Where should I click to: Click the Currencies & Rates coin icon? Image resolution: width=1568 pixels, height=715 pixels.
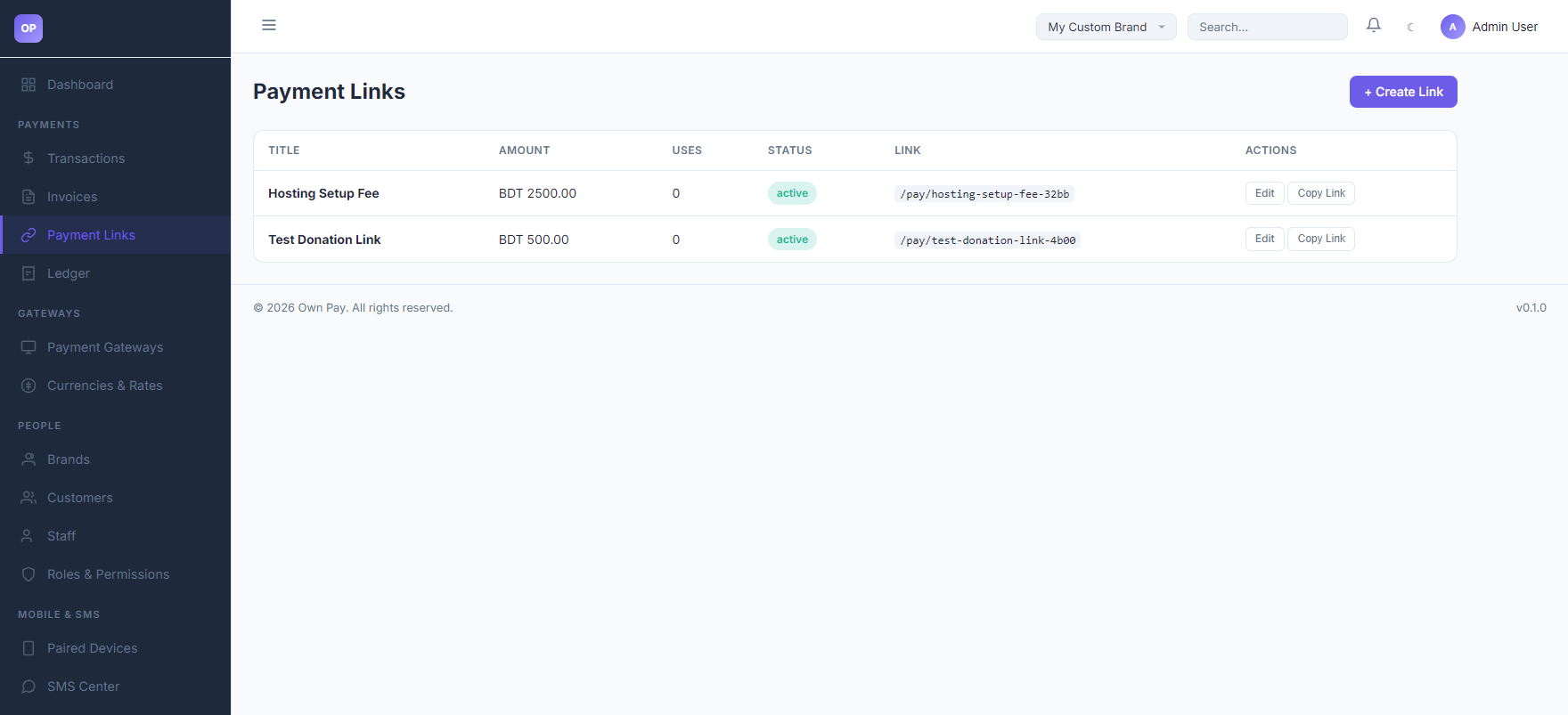pyautogui.click(x=29, y=386)
